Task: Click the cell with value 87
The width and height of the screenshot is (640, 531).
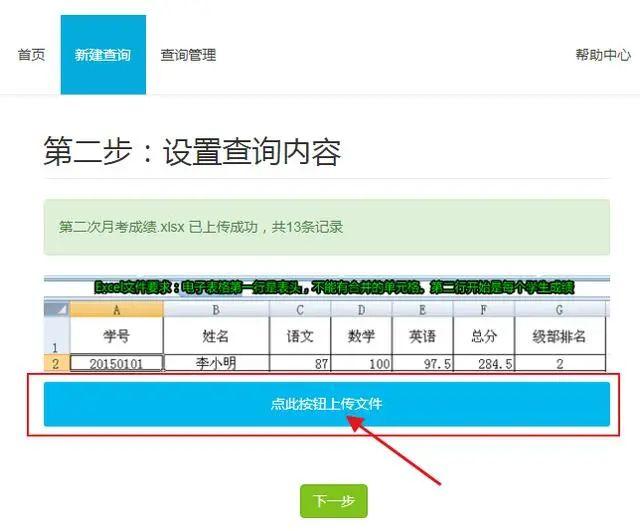Action: tap(300, 363)
